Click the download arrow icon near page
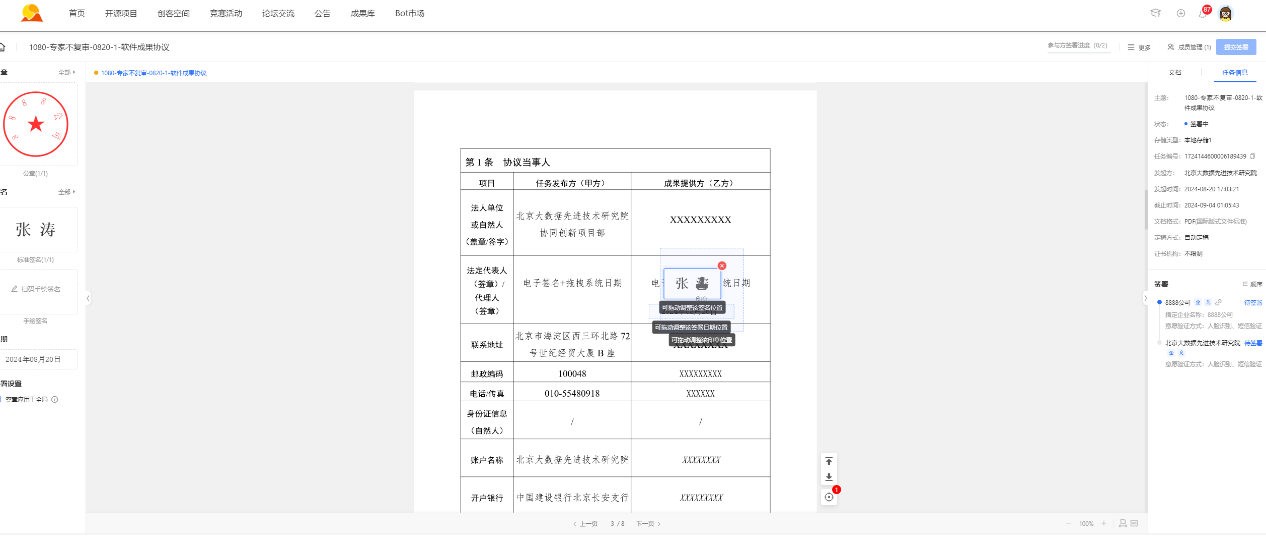 pyautogui.click(x=828, y=477)
